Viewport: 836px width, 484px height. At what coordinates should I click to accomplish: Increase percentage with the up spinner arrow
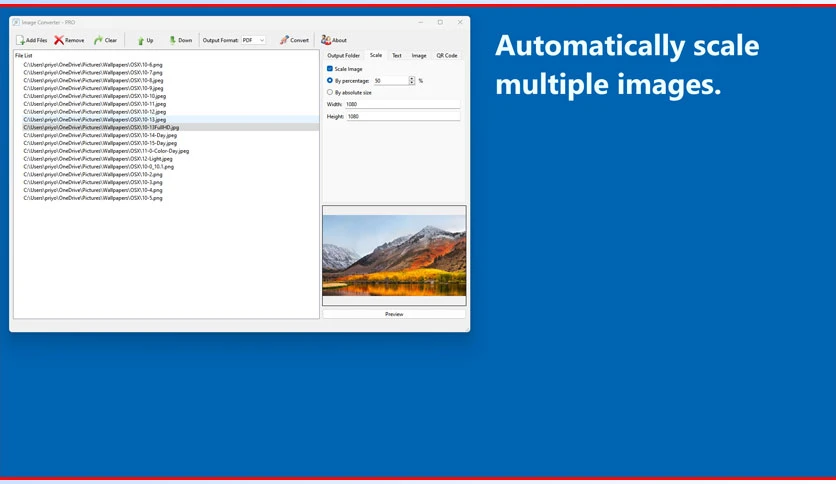[x=412, y=78]
